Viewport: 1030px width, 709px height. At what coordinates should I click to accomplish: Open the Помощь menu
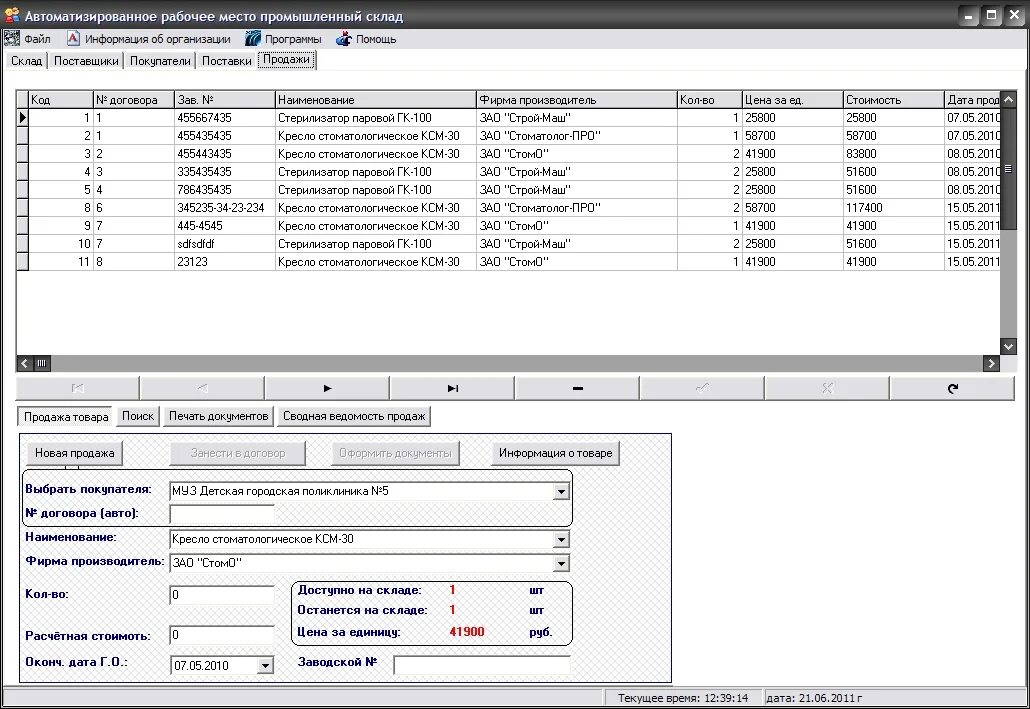[x=376, y=39]
